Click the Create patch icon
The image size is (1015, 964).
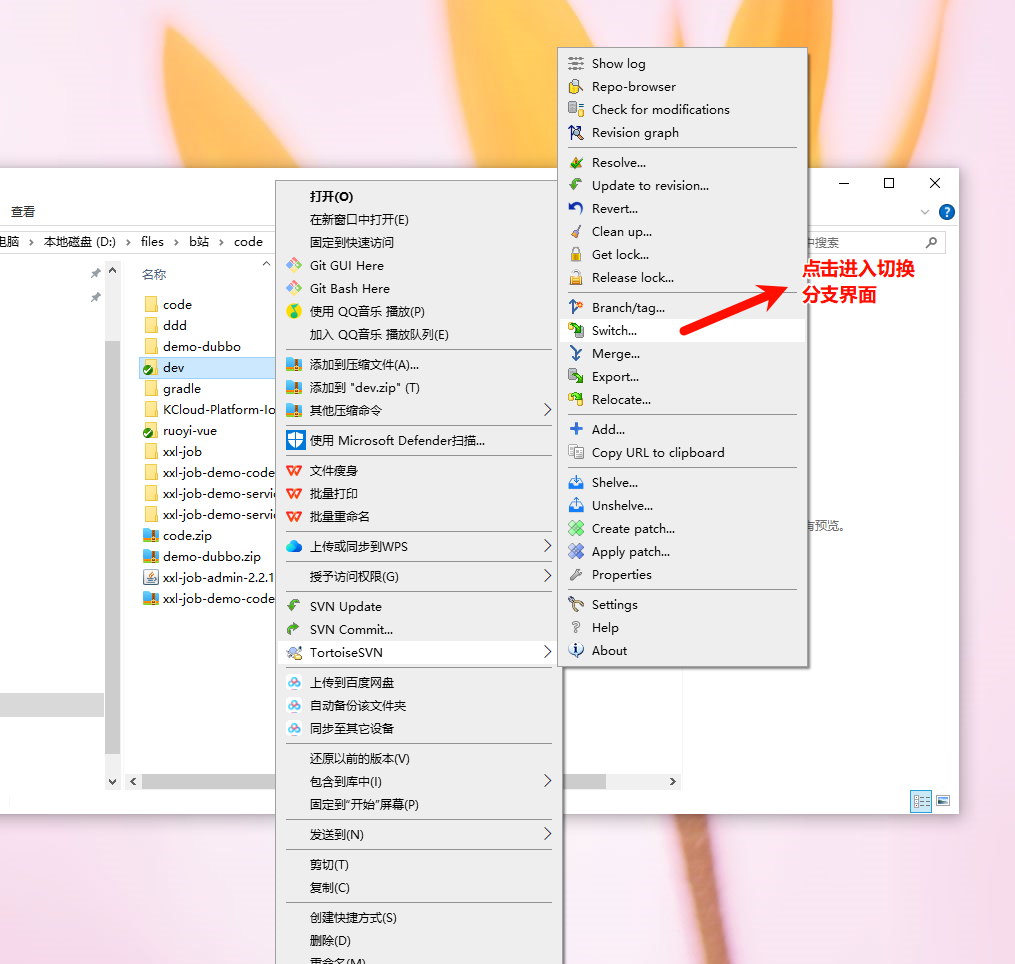[575, 528]
